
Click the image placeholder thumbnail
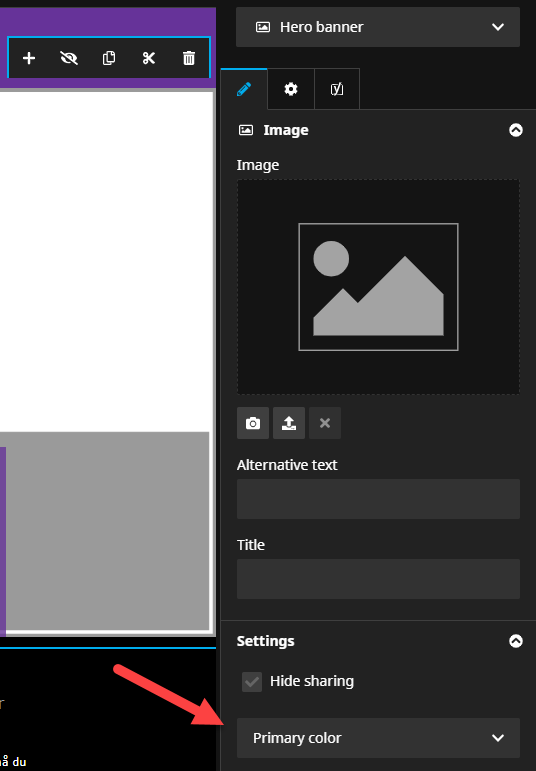point(378,287)
